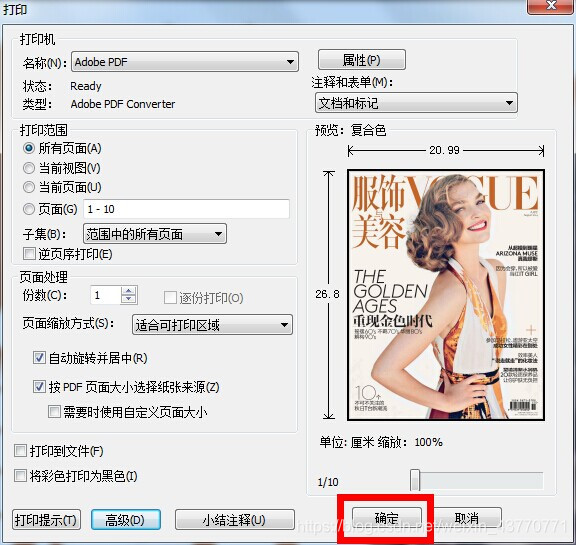
Task: Click the 确定 OK button
Action: coord(387,518)
